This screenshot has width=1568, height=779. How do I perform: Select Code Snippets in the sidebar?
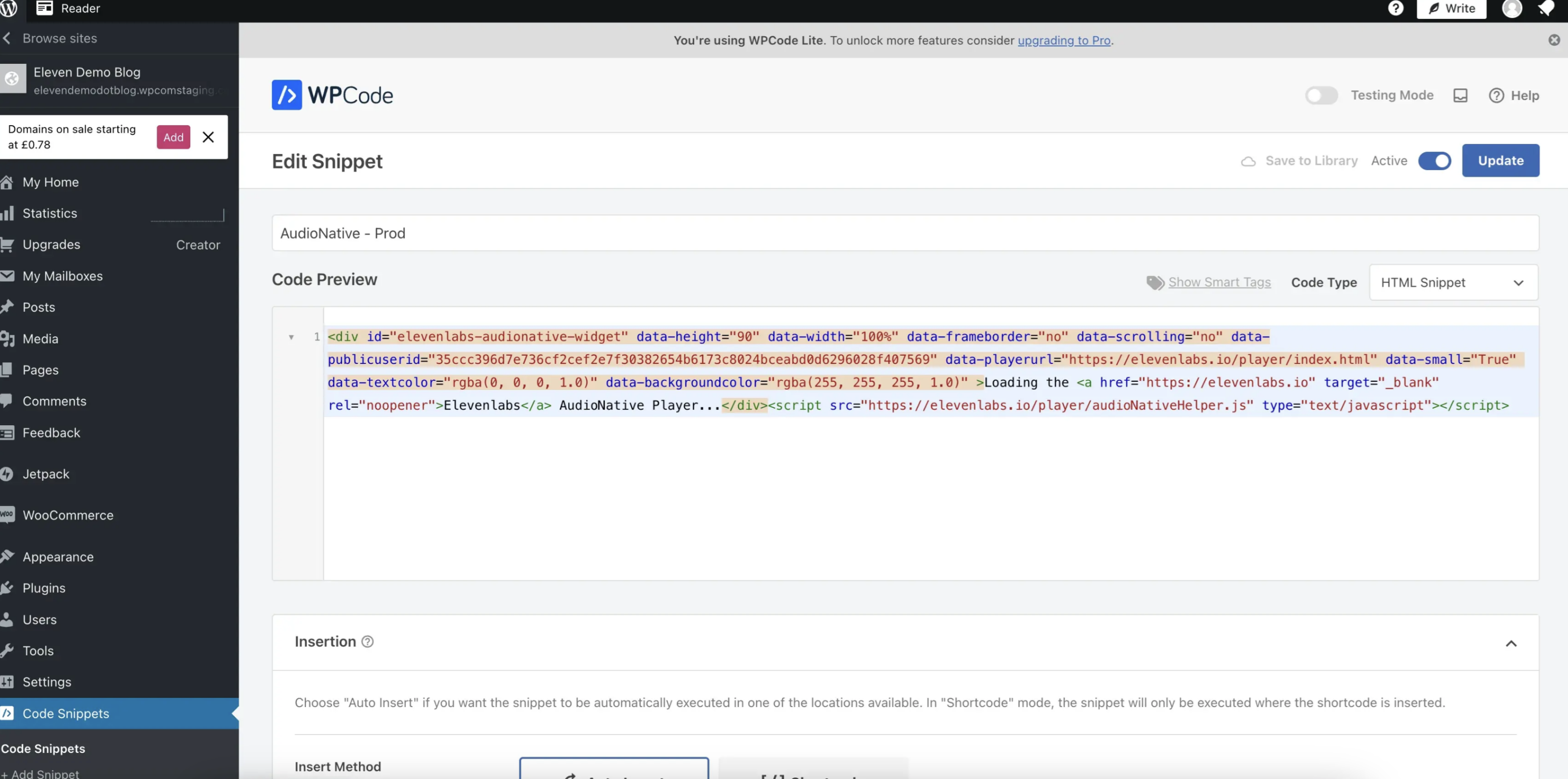[x=66, y=713]
